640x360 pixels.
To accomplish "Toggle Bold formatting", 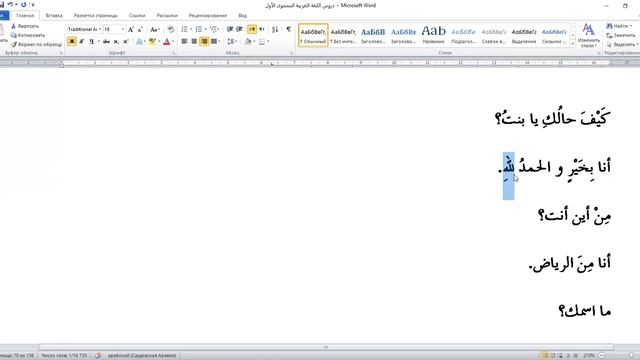I will (72, 42).
